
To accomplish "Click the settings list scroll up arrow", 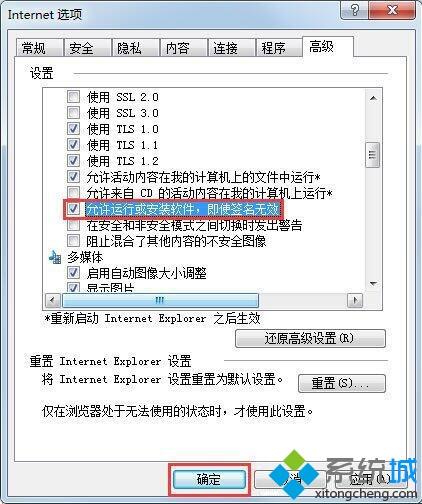I will [x=373, y=98].
